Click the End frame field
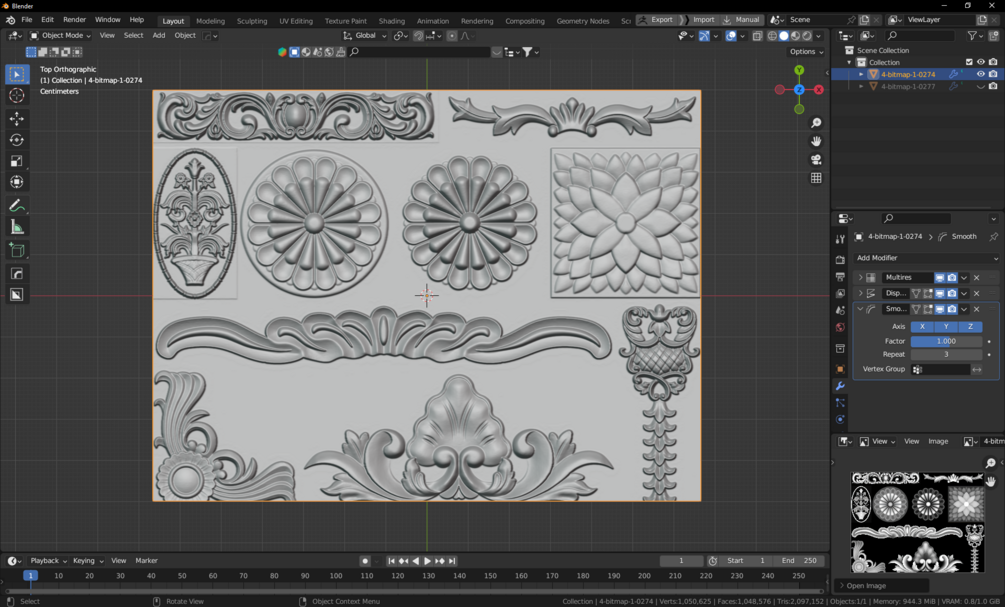This screenshot has width=1005, height=607. click(x=800, y=561)
